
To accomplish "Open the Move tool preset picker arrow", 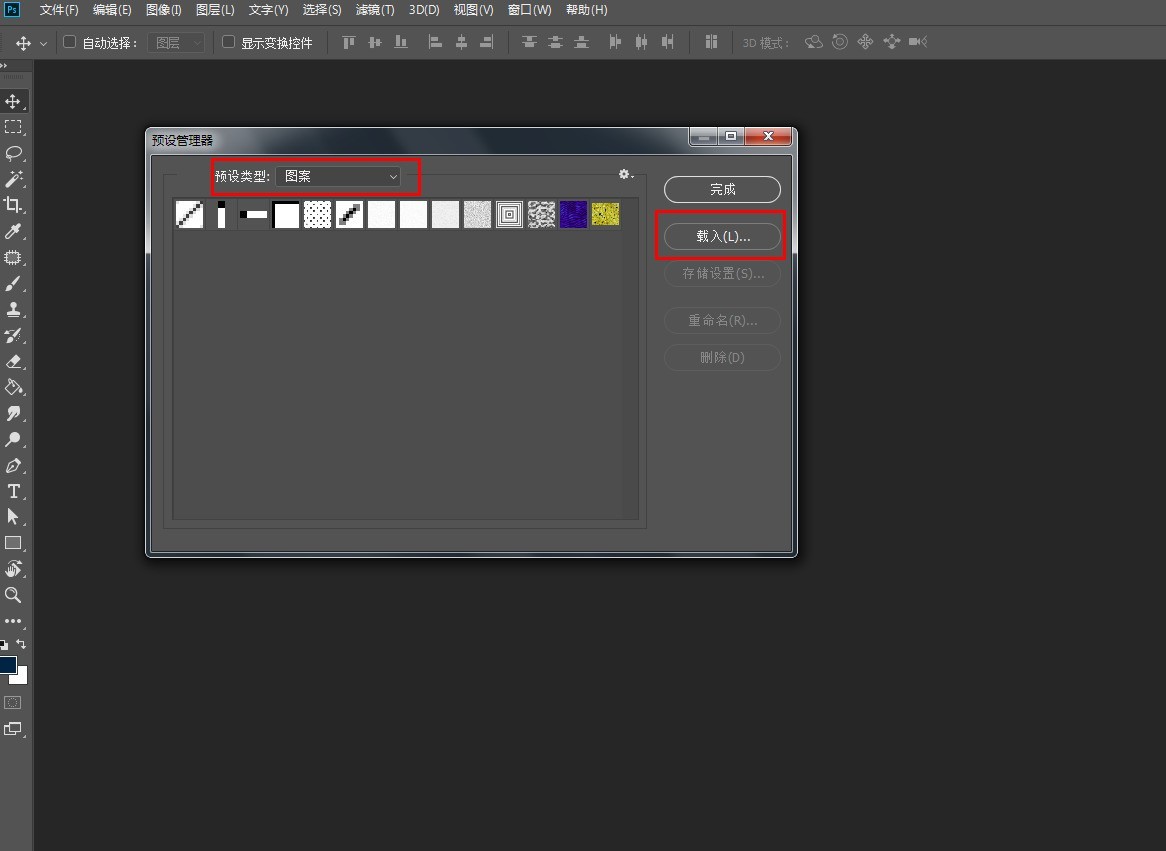I will coord(43,44).
